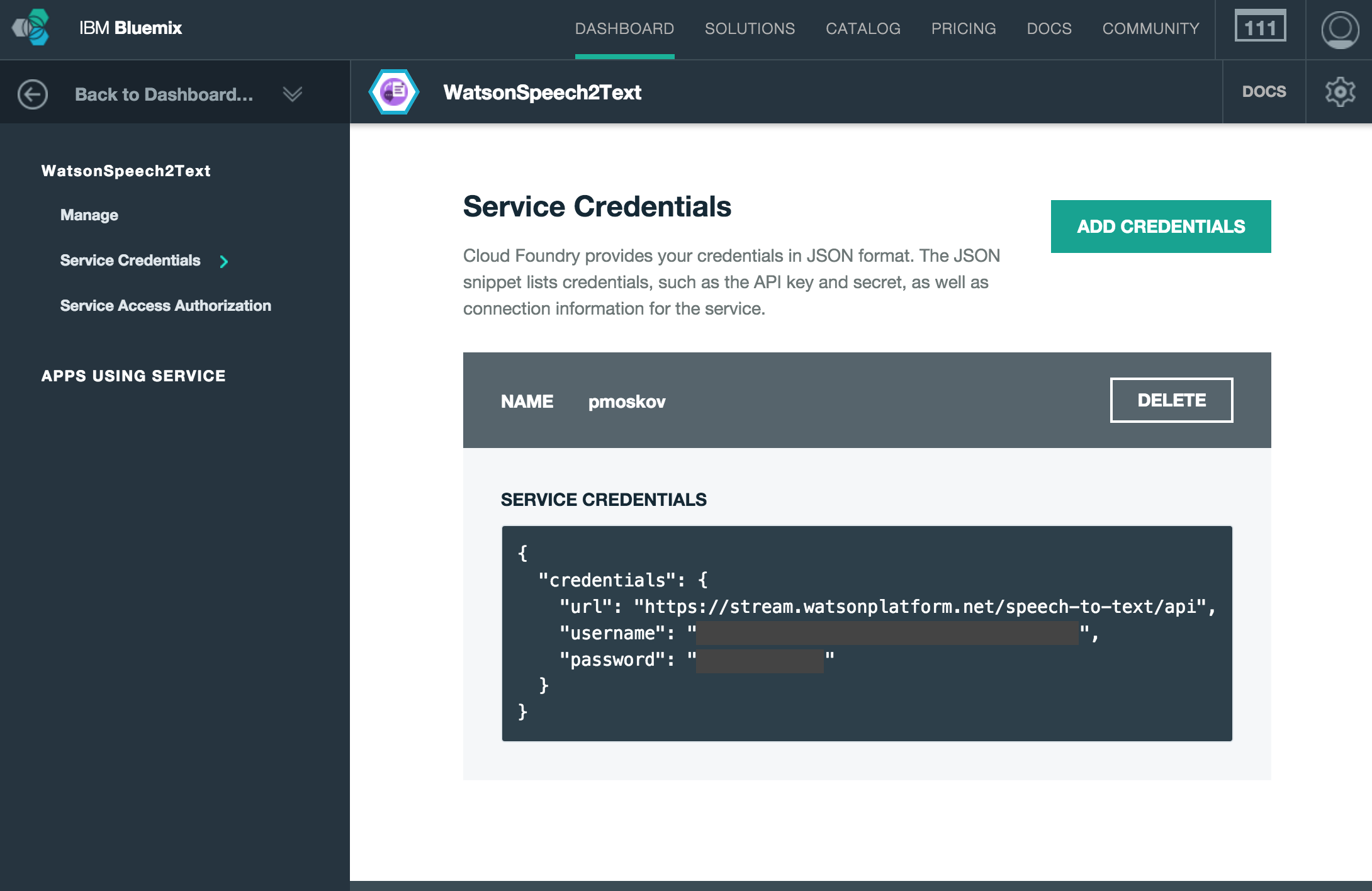Click the IBM Bluemix hexagon logo

click(31, 28)
